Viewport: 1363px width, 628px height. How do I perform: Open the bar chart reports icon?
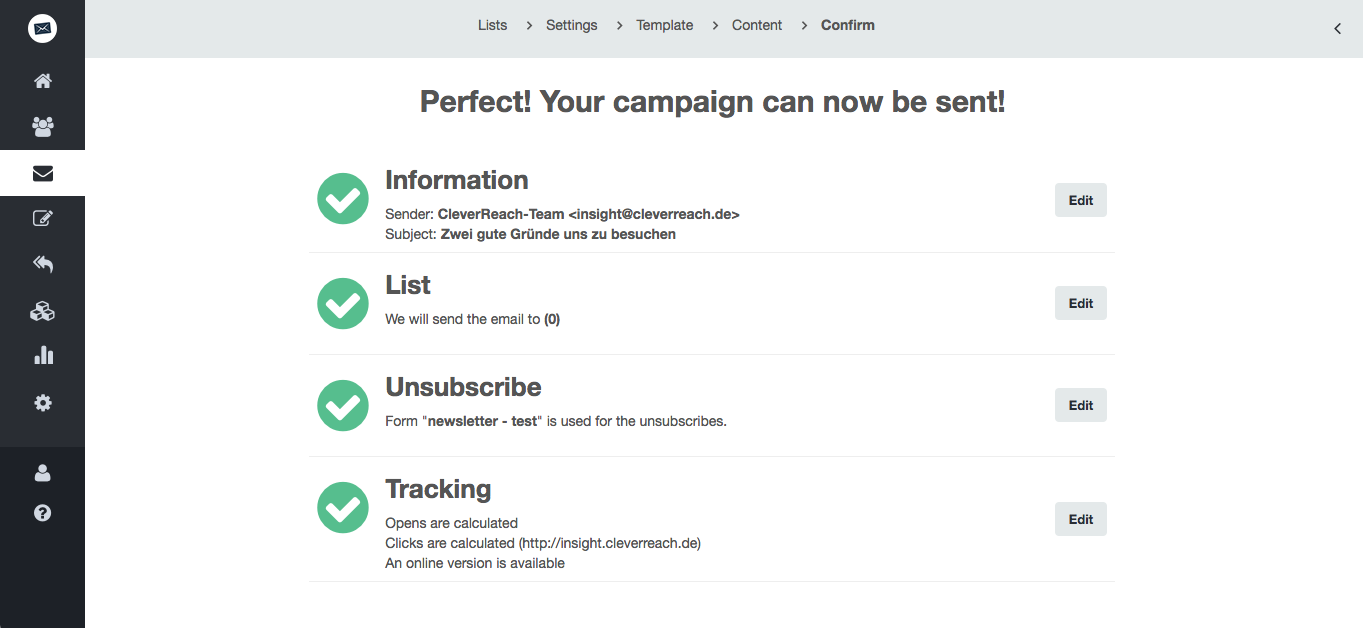pos(42,355)
